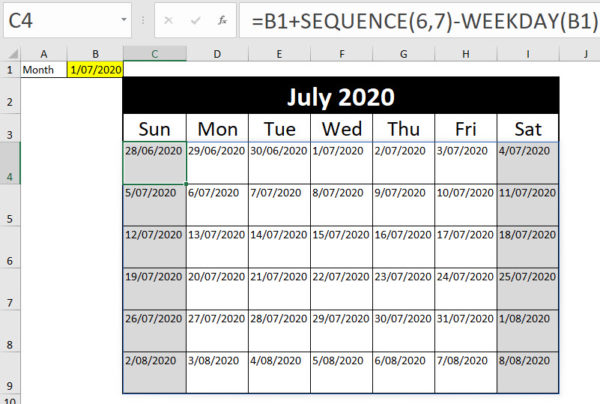Viewport: 600px width, 404px height.
Task: Select row 2 header
Action: coord(10,96)
